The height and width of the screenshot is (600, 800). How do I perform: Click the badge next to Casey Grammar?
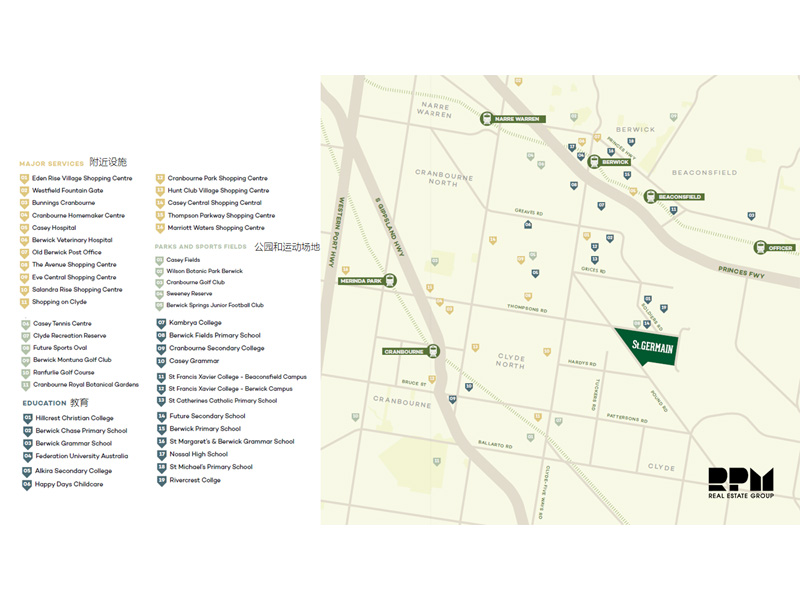pyautogui.click(x=161, y=361)
